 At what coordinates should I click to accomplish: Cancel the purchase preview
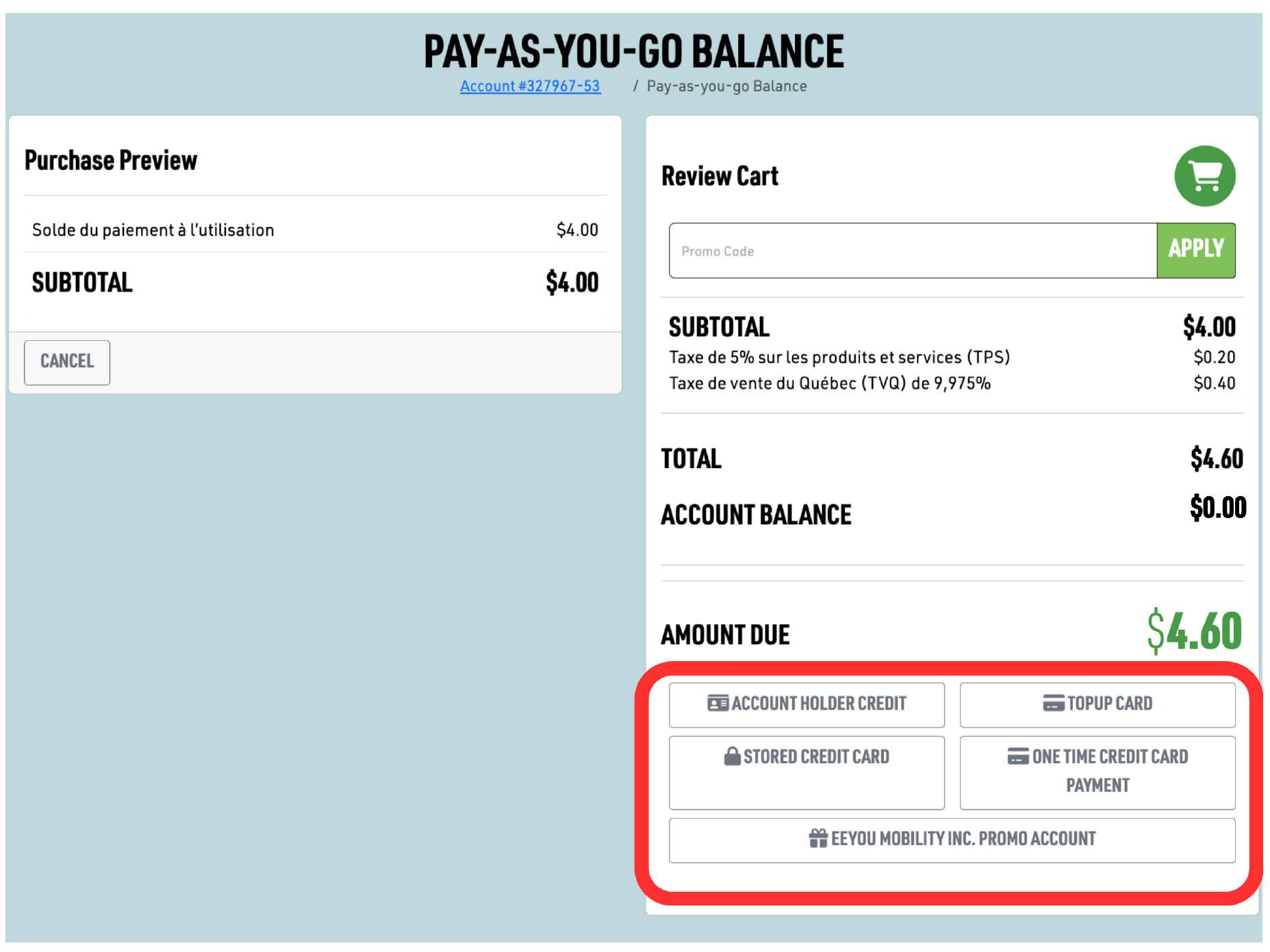click(x=67, y=362)
